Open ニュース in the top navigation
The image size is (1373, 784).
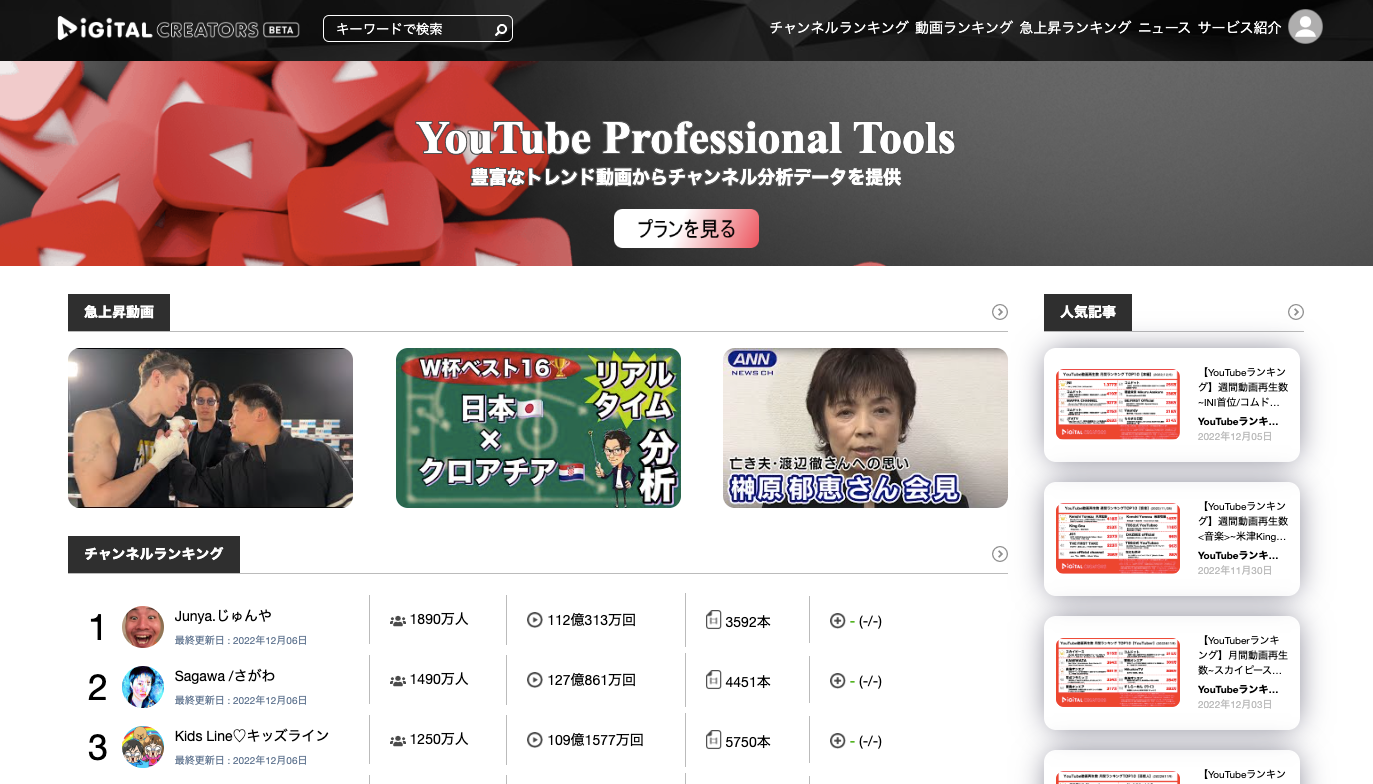click(x=1164, y=28)
